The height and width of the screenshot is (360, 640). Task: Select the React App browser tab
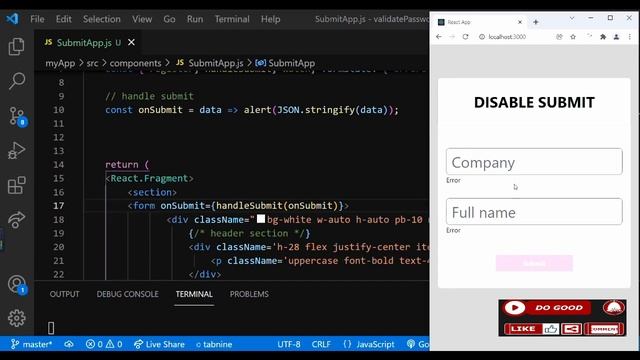(480, 22)
